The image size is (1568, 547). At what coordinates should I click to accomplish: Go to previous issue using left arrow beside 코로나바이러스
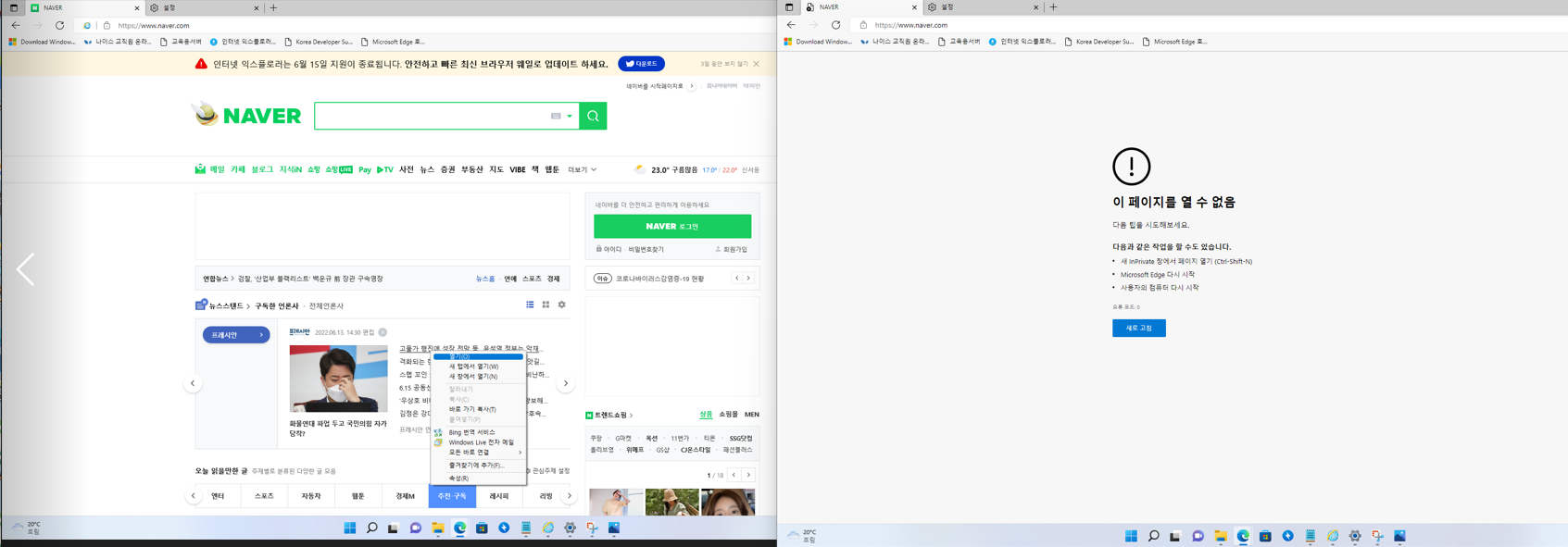point(737,278)
